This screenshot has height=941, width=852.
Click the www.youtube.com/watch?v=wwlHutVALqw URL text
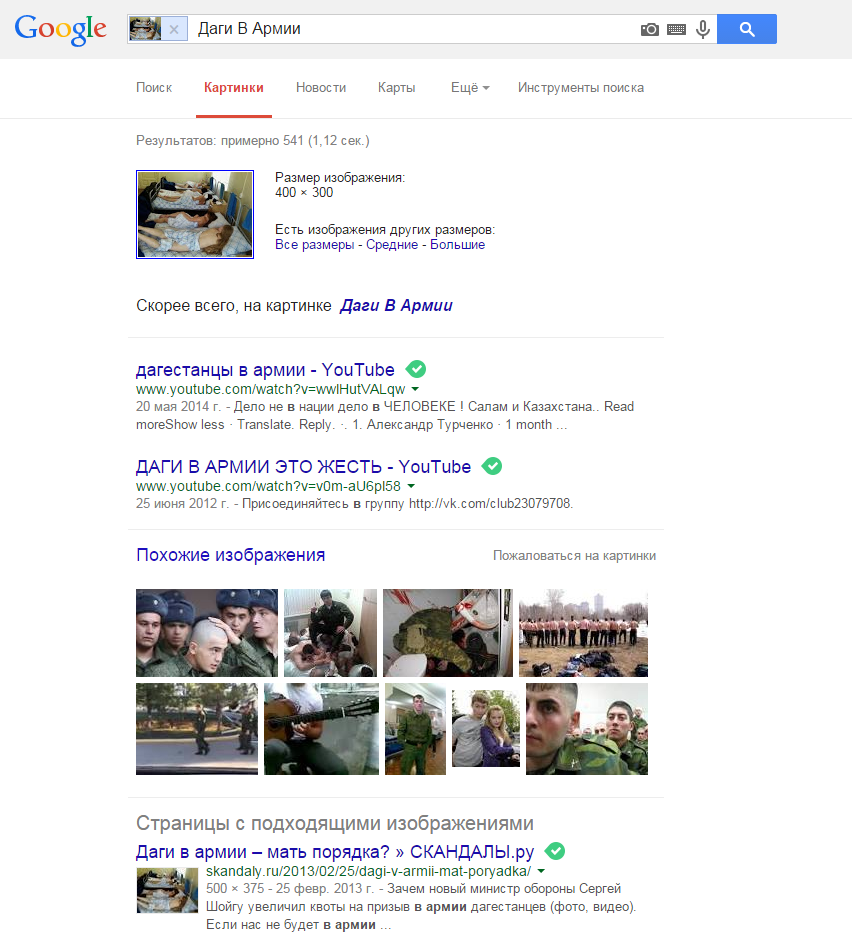pos(271,389)
